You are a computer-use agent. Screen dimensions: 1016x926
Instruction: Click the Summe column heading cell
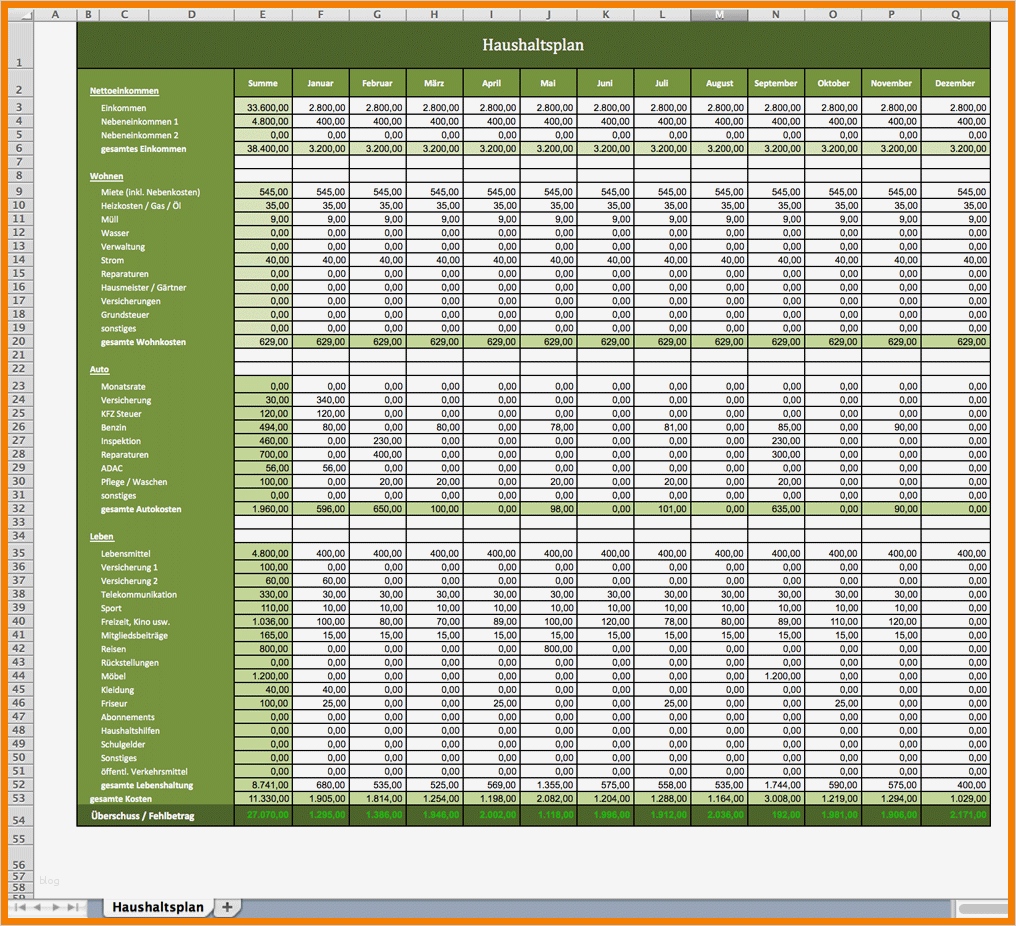262,84
